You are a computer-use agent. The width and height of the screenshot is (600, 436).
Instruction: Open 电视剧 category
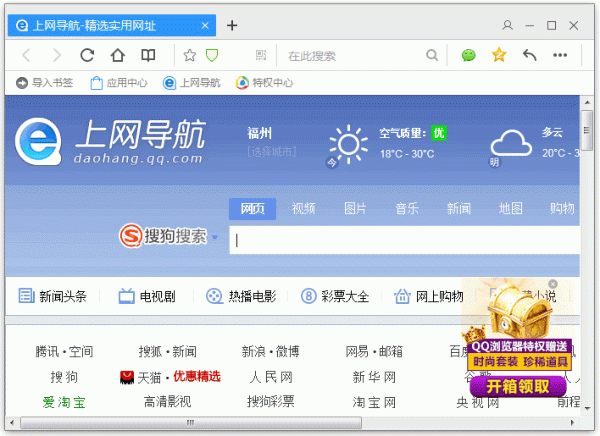click(147, 296)
